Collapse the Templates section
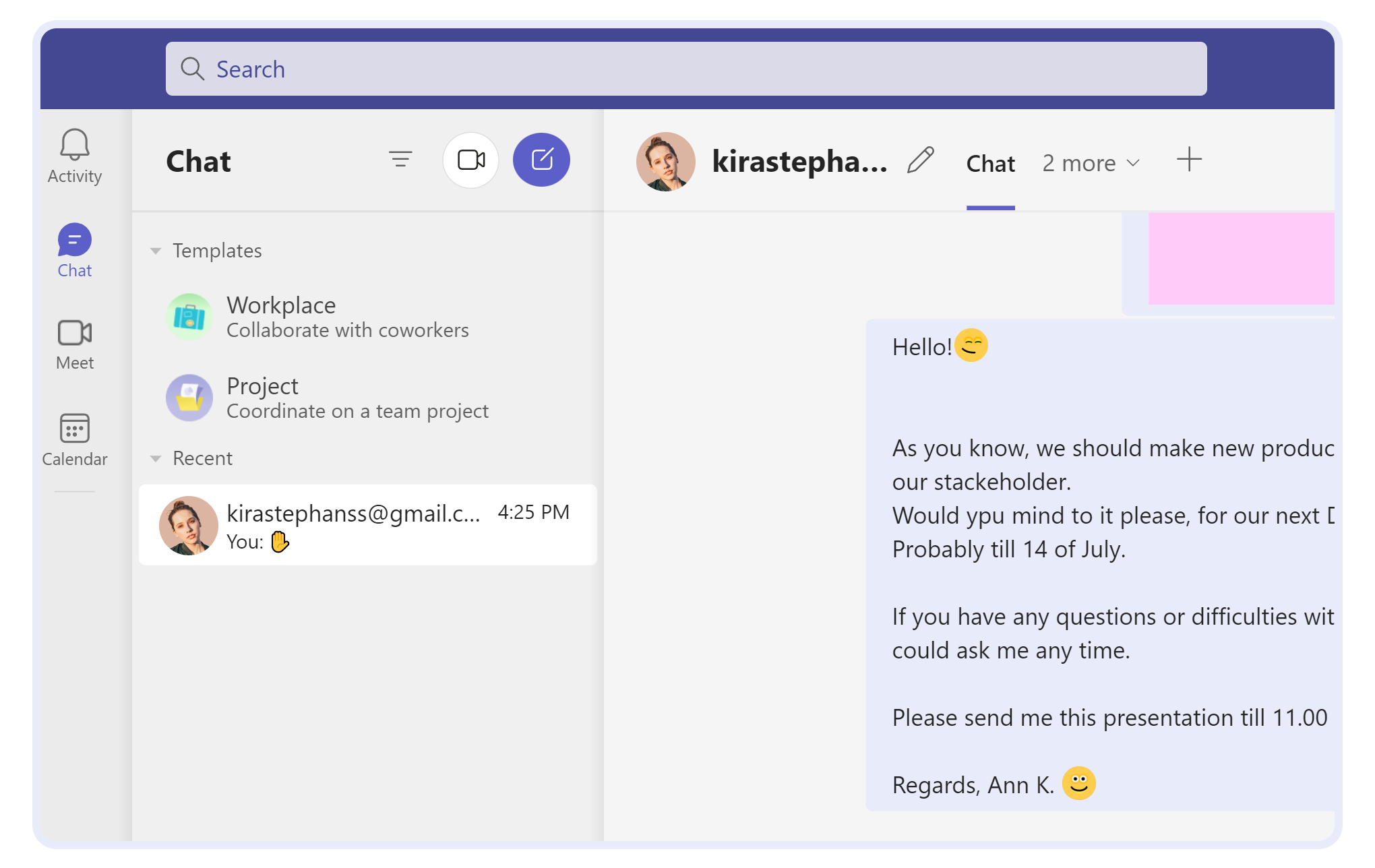Image resolution: width=1375 pixels, height=868 pixels. point(156,250)
